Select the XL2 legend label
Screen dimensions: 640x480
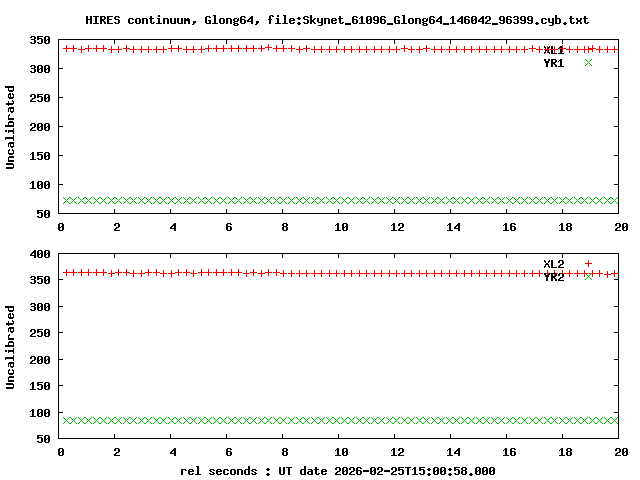pyautogui.click(x=553, y=264)
